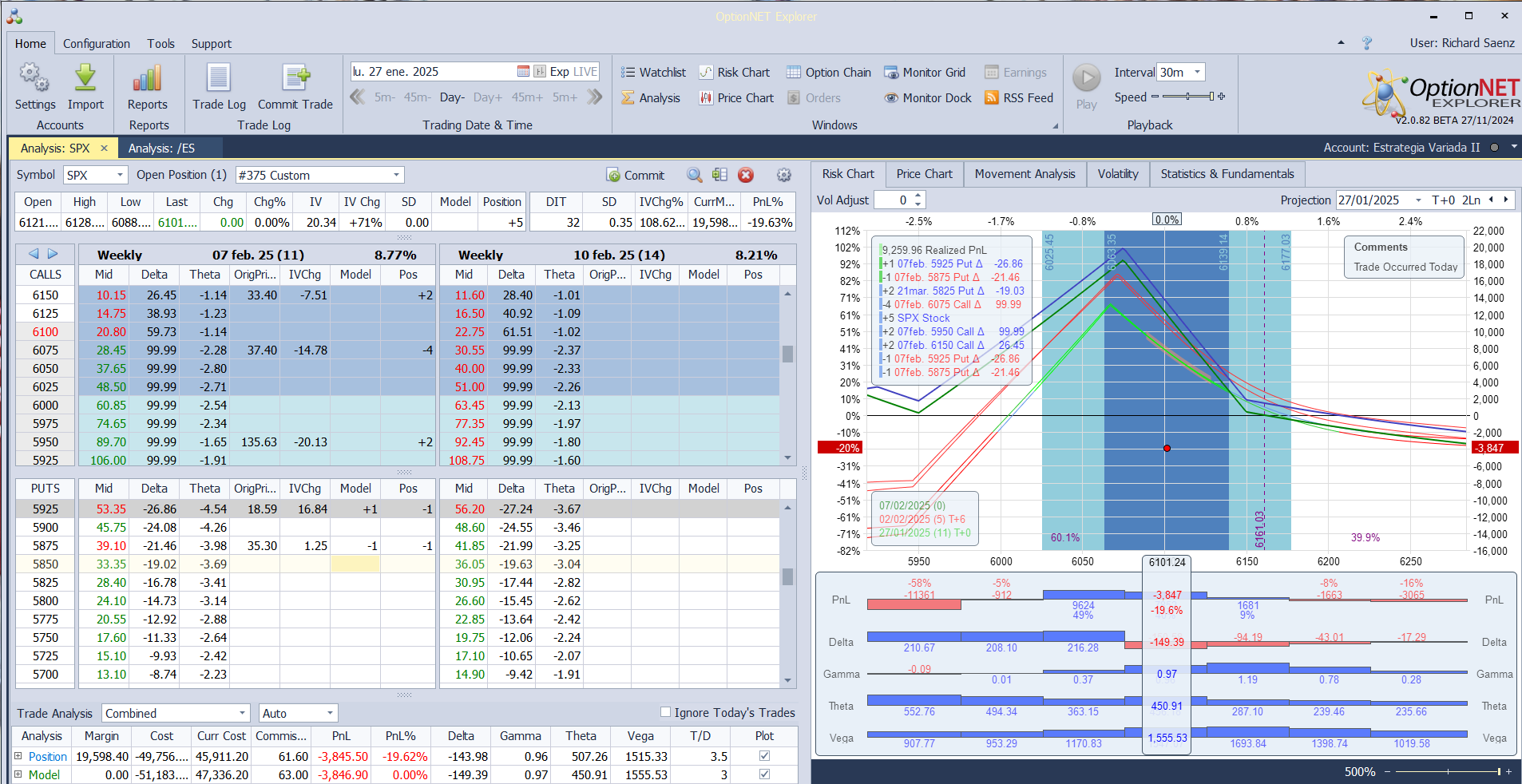Open the Movement Analysis tab
The image size is (1522, 784).
click(x=1025, y=174)
